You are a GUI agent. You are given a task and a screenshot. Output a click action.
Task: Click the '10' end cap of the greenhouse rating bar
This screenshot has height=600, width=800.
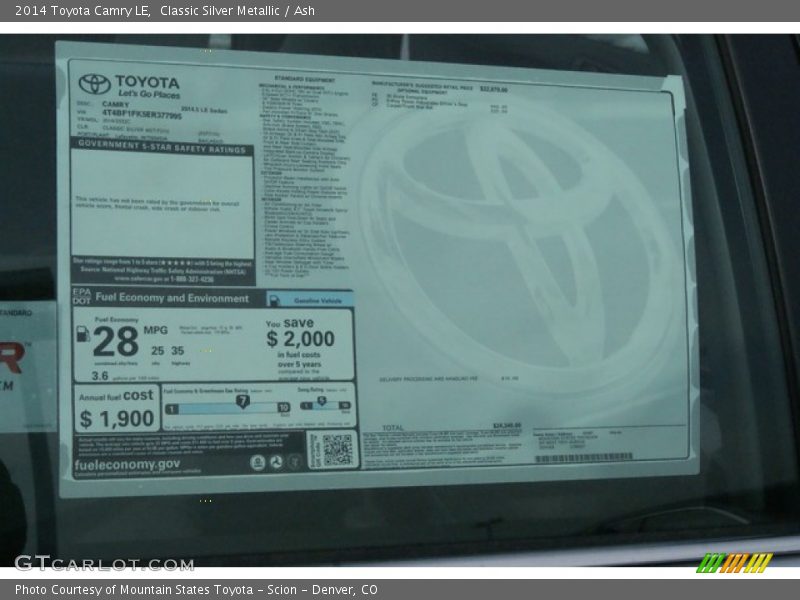point(284,407)
